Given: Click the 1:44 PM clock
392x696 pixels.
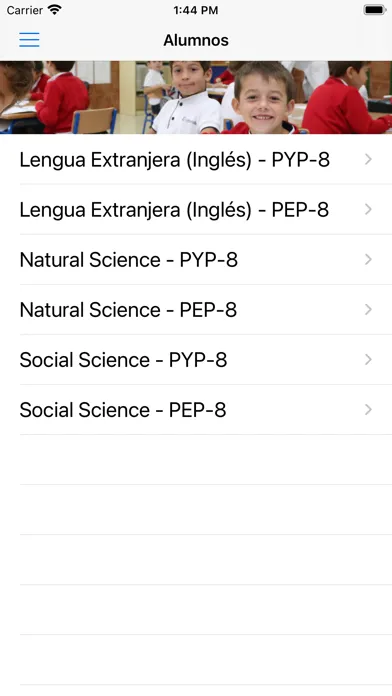Looking at the screenshot, I should tap(196, 10).
